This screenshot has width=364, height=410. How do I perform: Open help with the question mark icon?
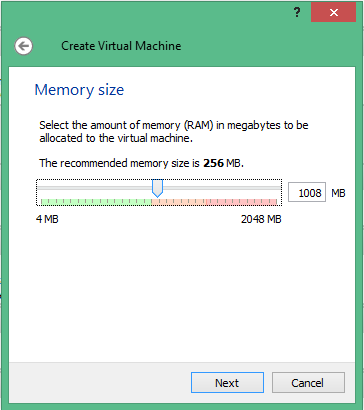pyautogui.click(x=297, y=13)
